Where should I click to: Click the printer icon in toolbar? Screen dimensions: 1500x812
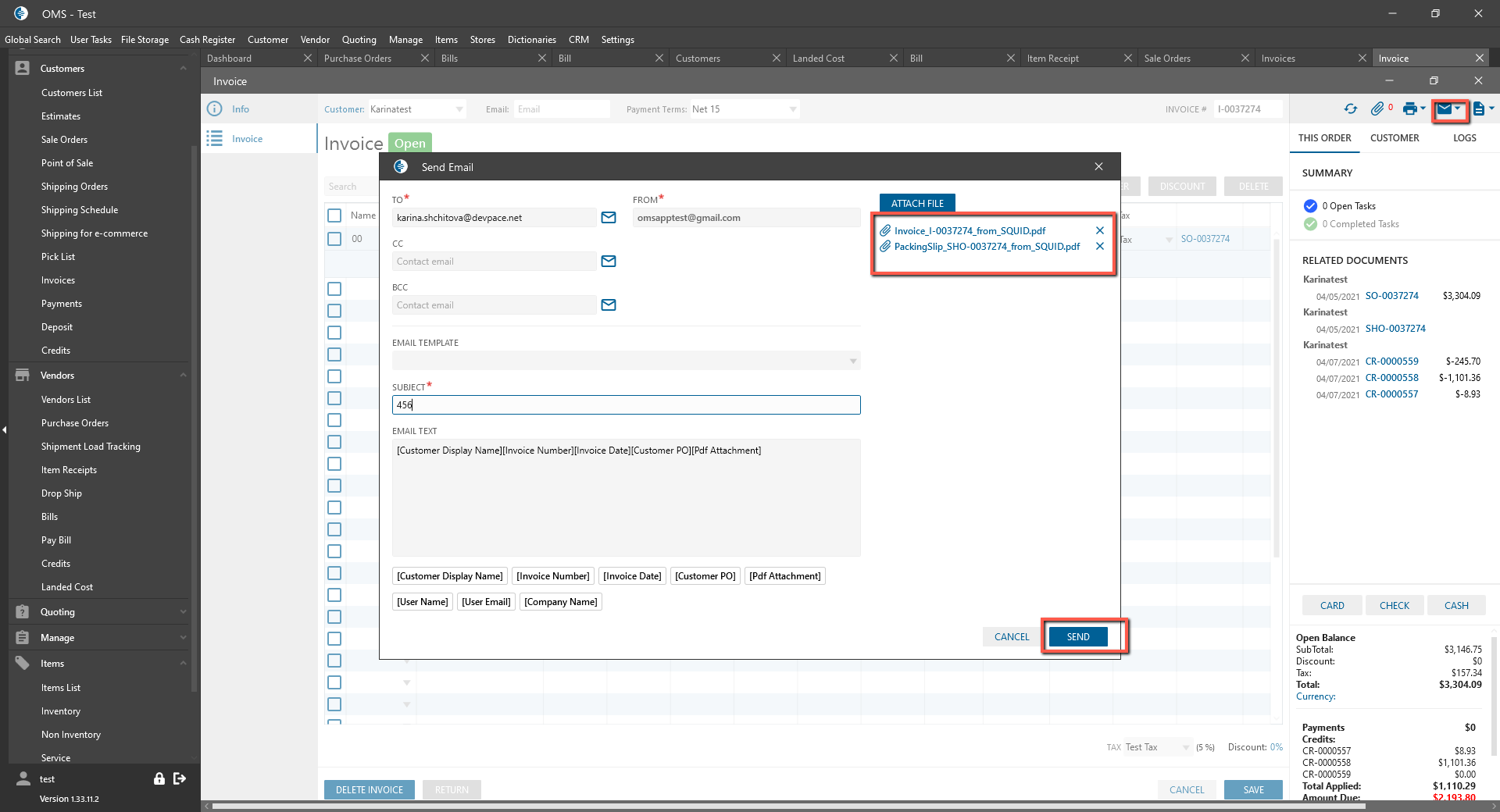coord(1409,109)
